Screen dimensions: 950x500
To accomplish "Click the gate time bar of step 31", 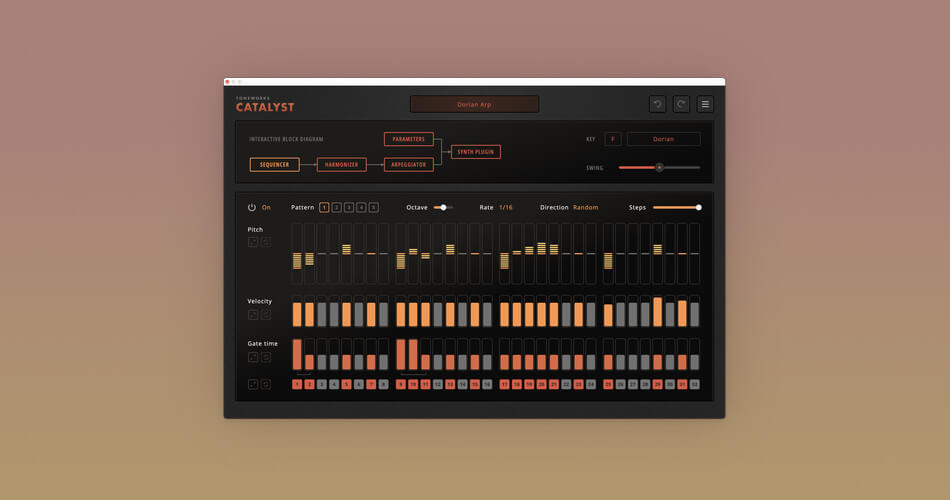I will [x=682, y=362].
